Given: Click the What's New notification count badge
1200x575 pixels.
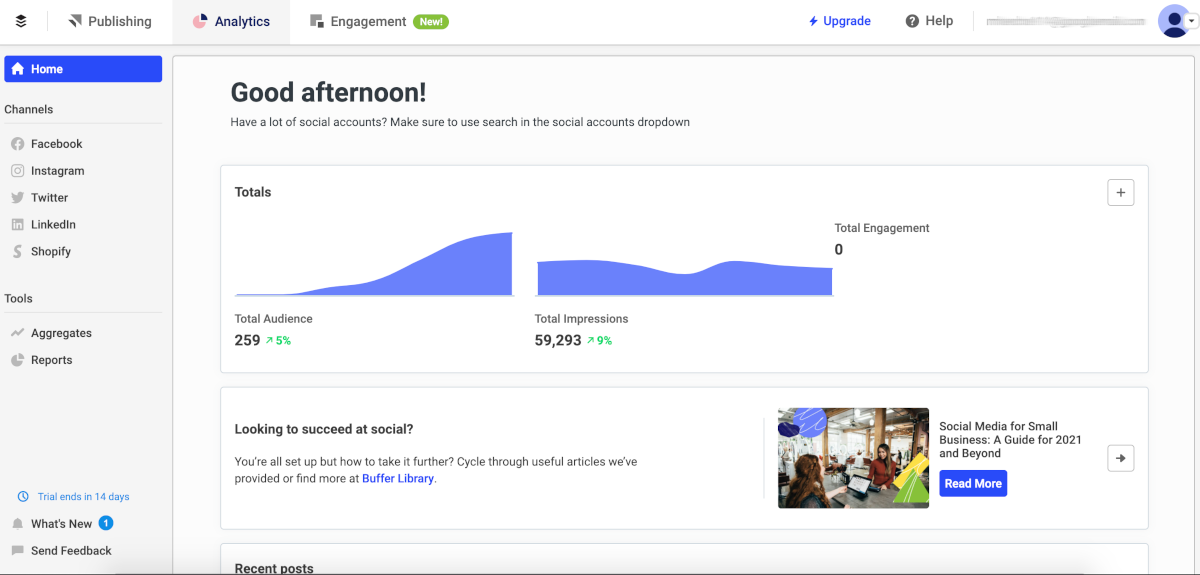Looking at the screenshot, I should coord(106,523).
